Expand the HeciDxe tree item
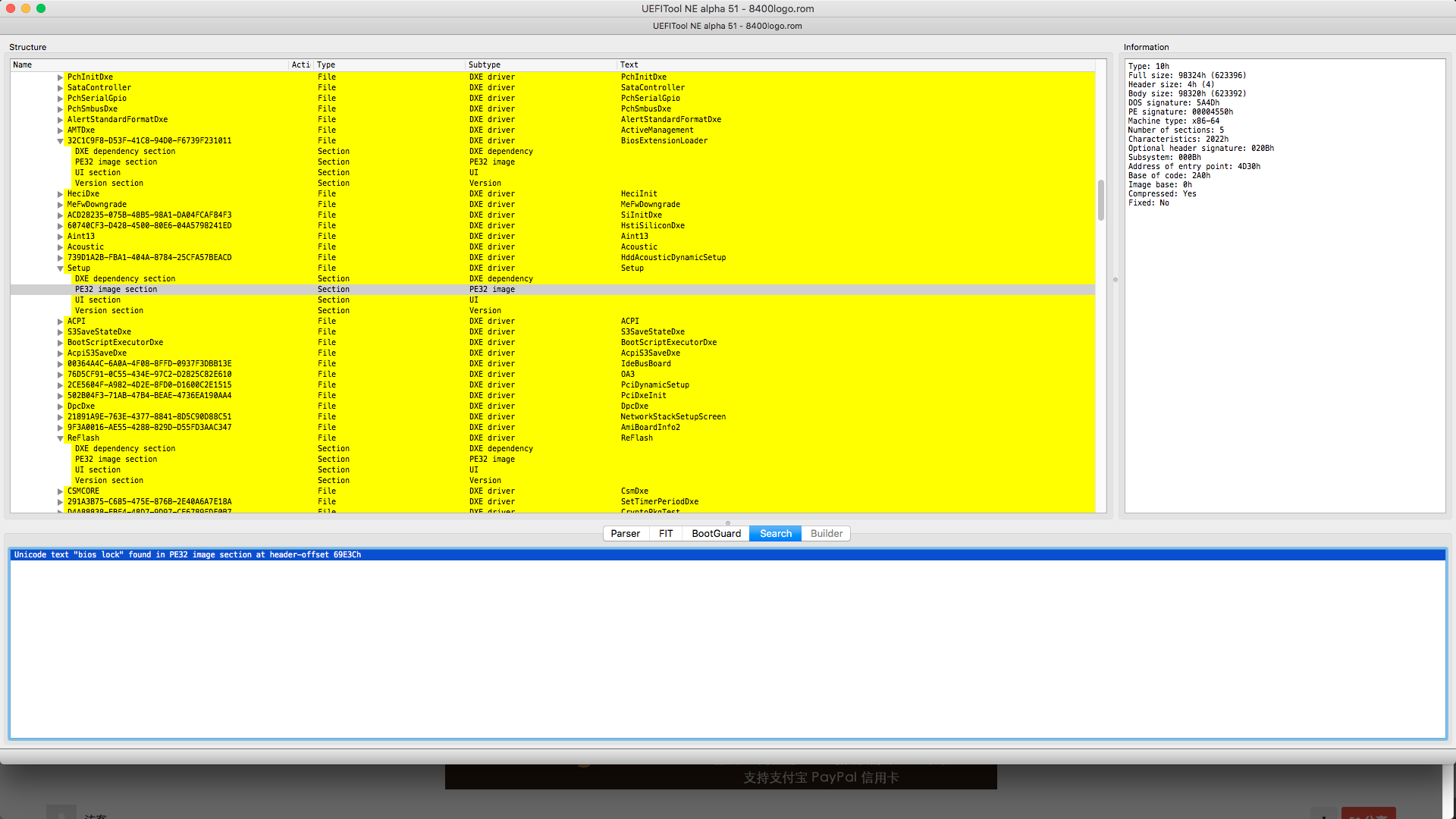The image size is (1456, 819). 60,194
